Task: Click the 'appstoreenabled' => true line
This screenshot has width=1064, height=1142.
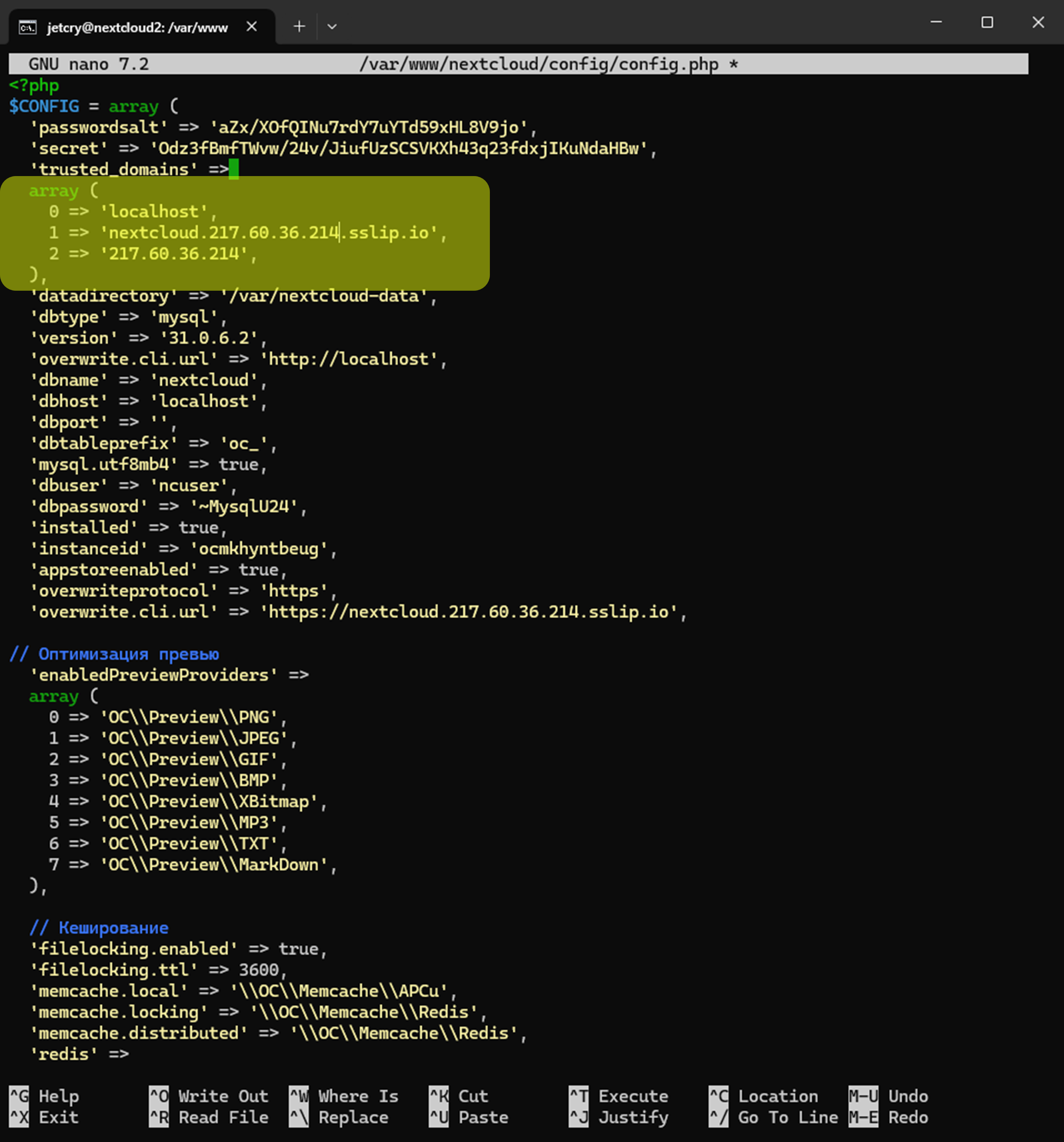Action: click(x=159, y=570)
